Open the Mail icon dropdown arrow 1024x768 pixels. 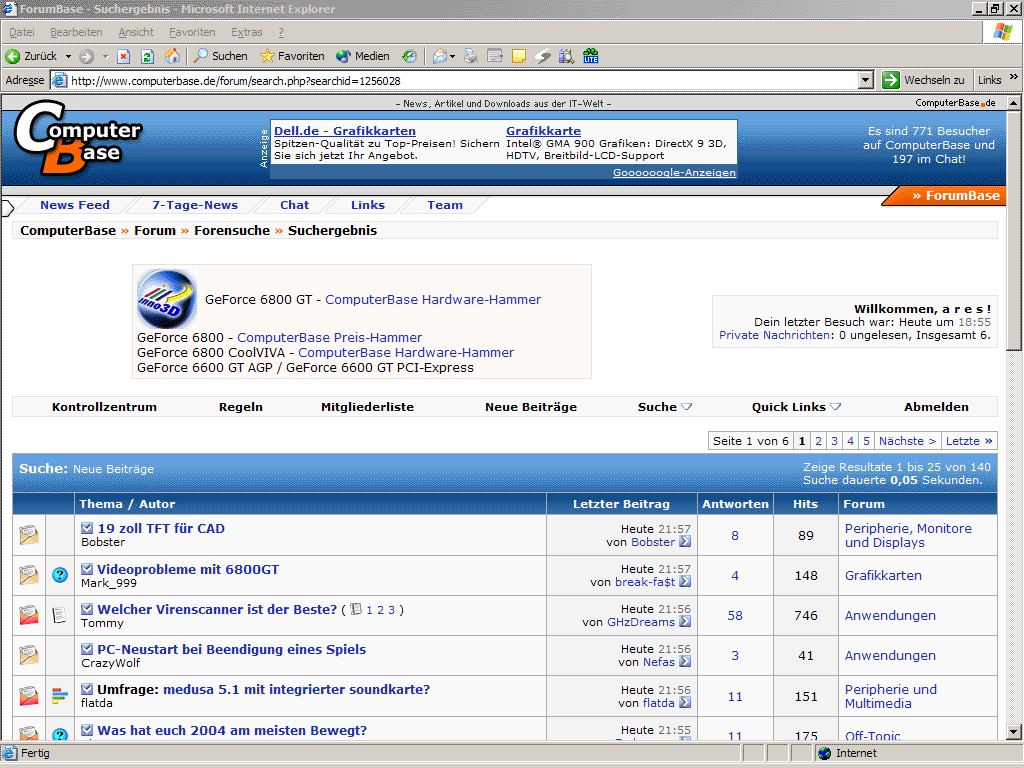[452, 57]
